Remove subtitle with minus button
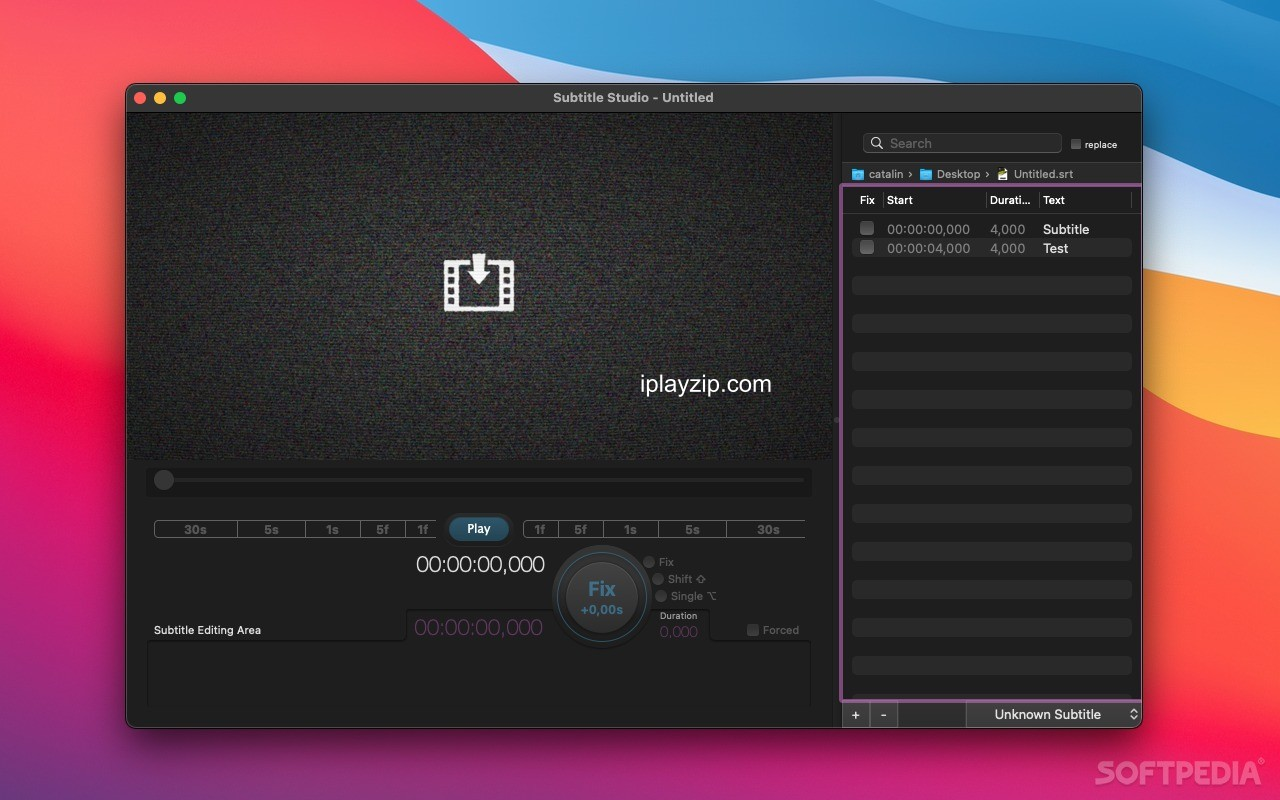Screen dimensions: 1280x800 pyautogui.click(x=884, y=714)
